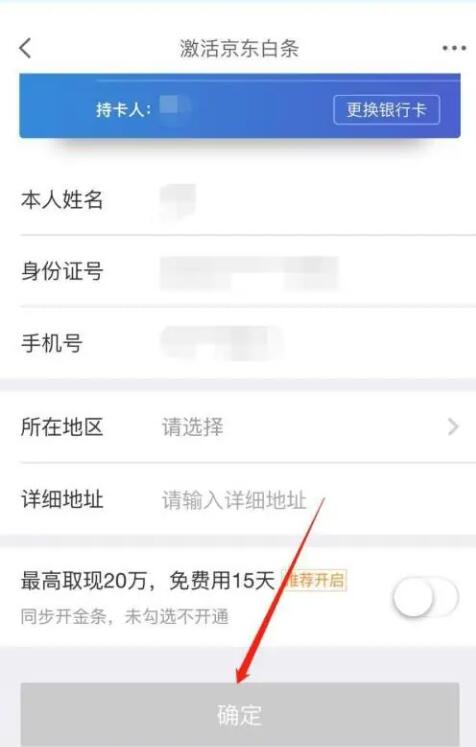The width and height of the screenshot is (476, 747).
Task: Open the 所在地区 请选择 region selector
Action: (x=248, y=426)
